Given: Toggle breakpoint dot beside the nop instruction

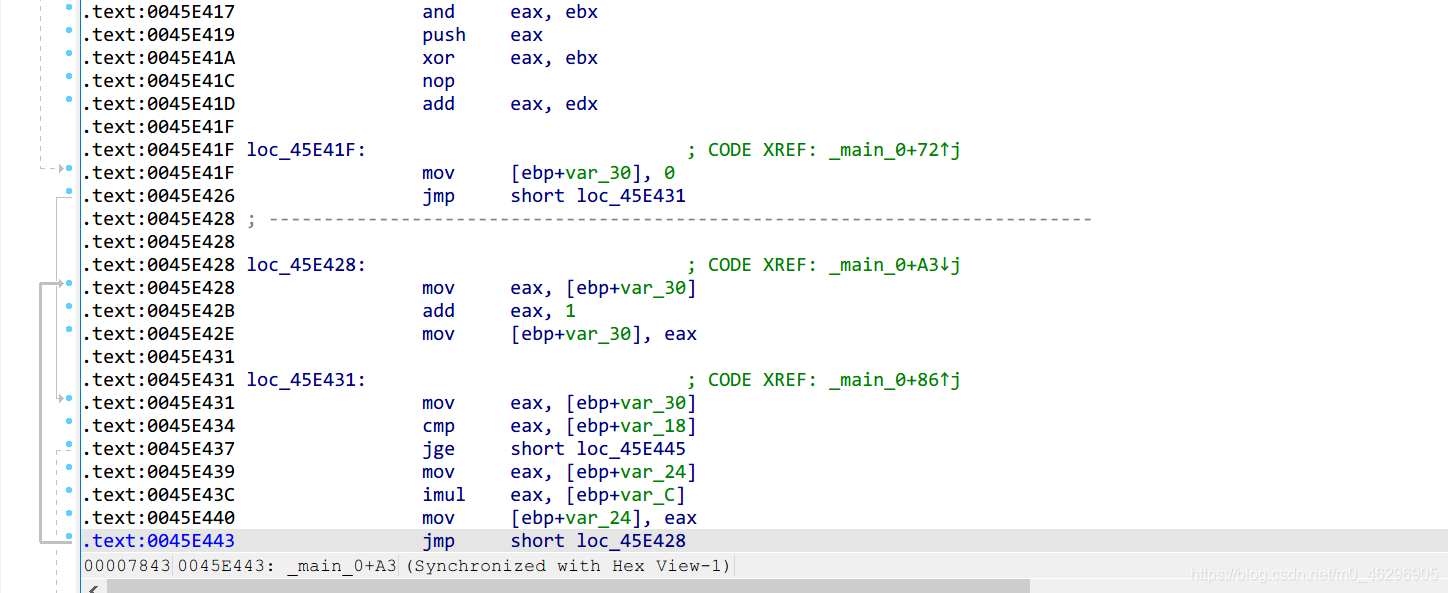Looking at the screenshot, I should click(x=69, y=78).
